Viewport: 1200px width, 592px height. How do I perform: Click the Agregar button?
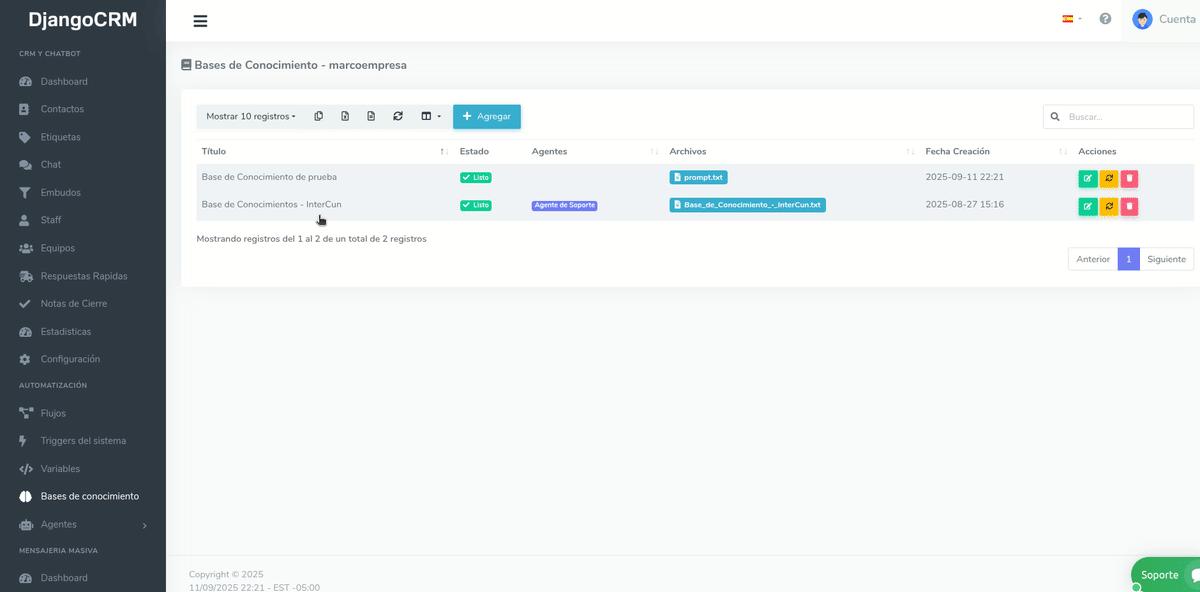click(487, 117)
